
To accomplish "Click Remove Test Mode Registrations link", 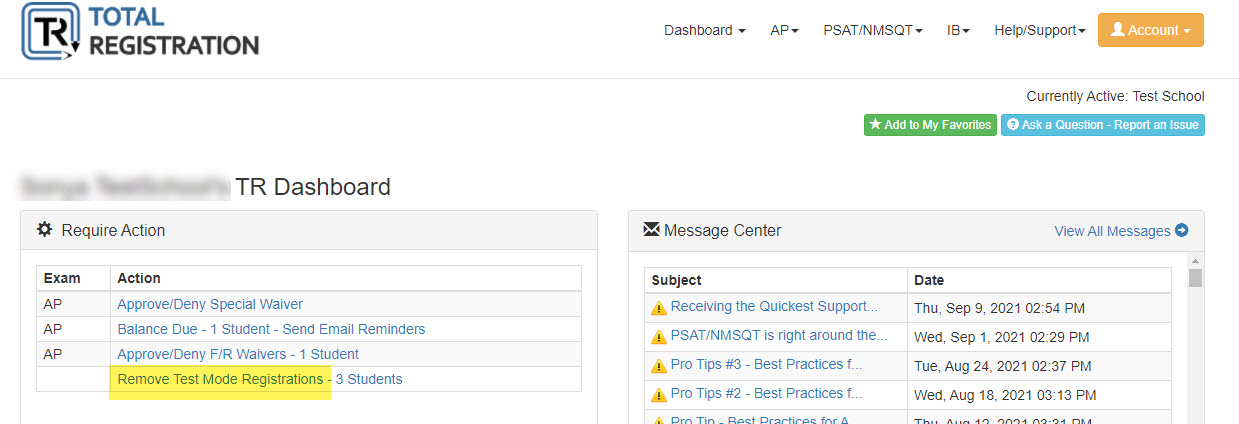I will 260,379.
